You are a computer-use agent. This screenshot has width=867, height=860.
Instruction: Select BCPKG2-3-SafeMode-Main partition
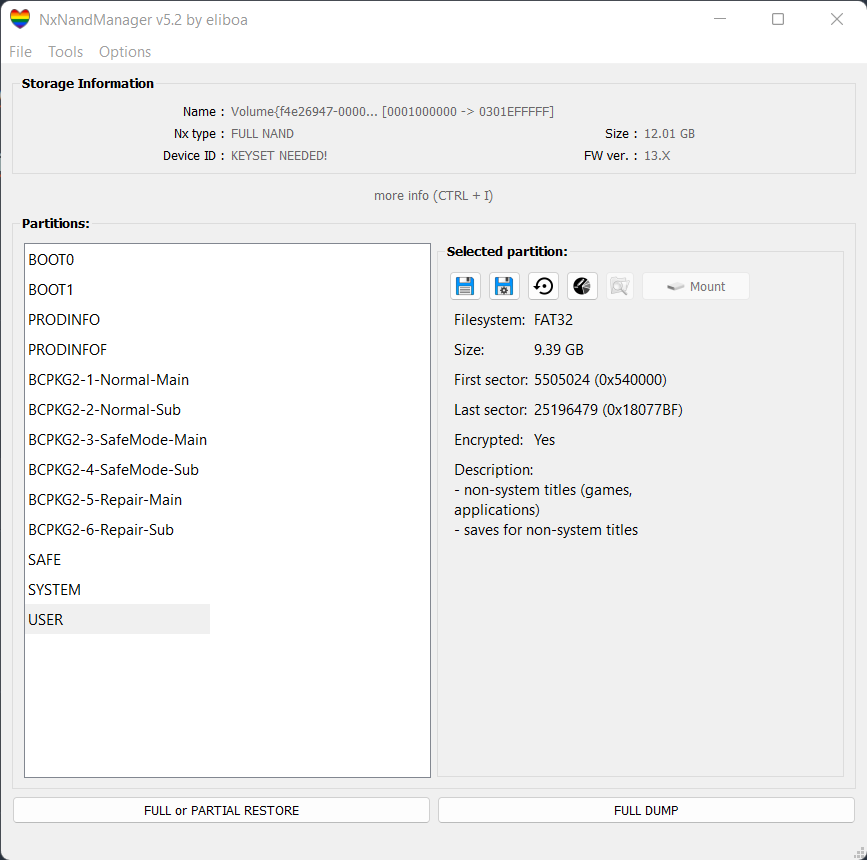coord(118,440)
